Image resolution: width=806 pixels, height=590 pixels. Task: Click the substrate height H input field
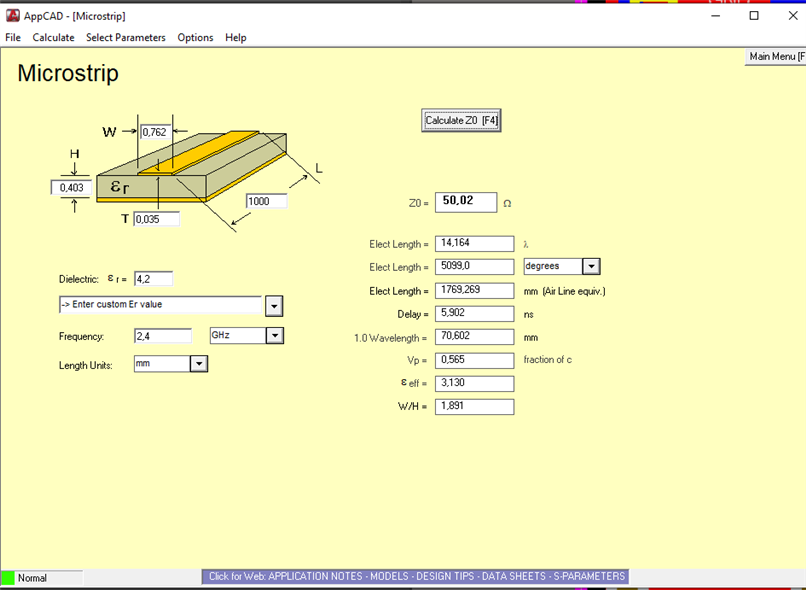pos(71,187)
